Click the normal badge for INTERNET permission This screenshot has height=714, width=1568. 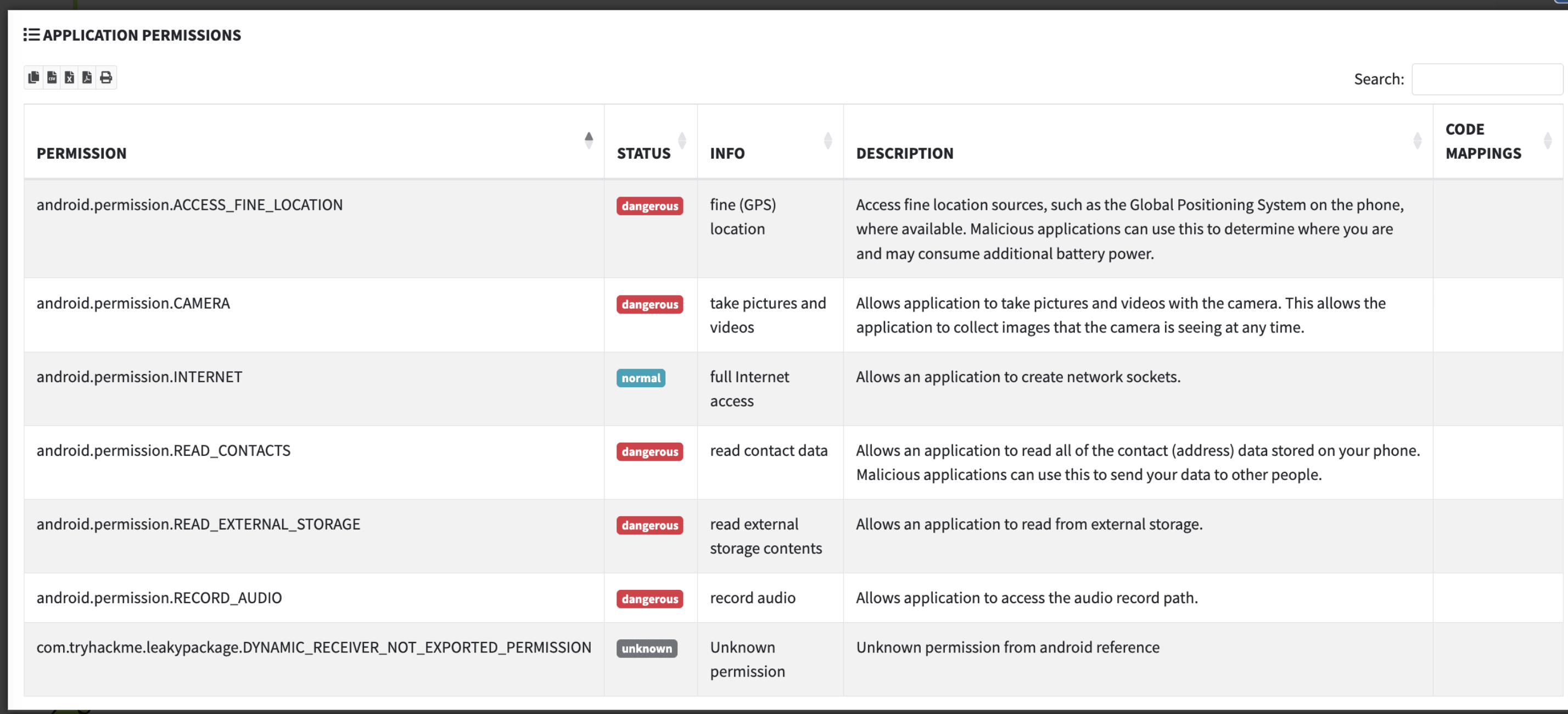pyautogui.click(x=640, y=378)
